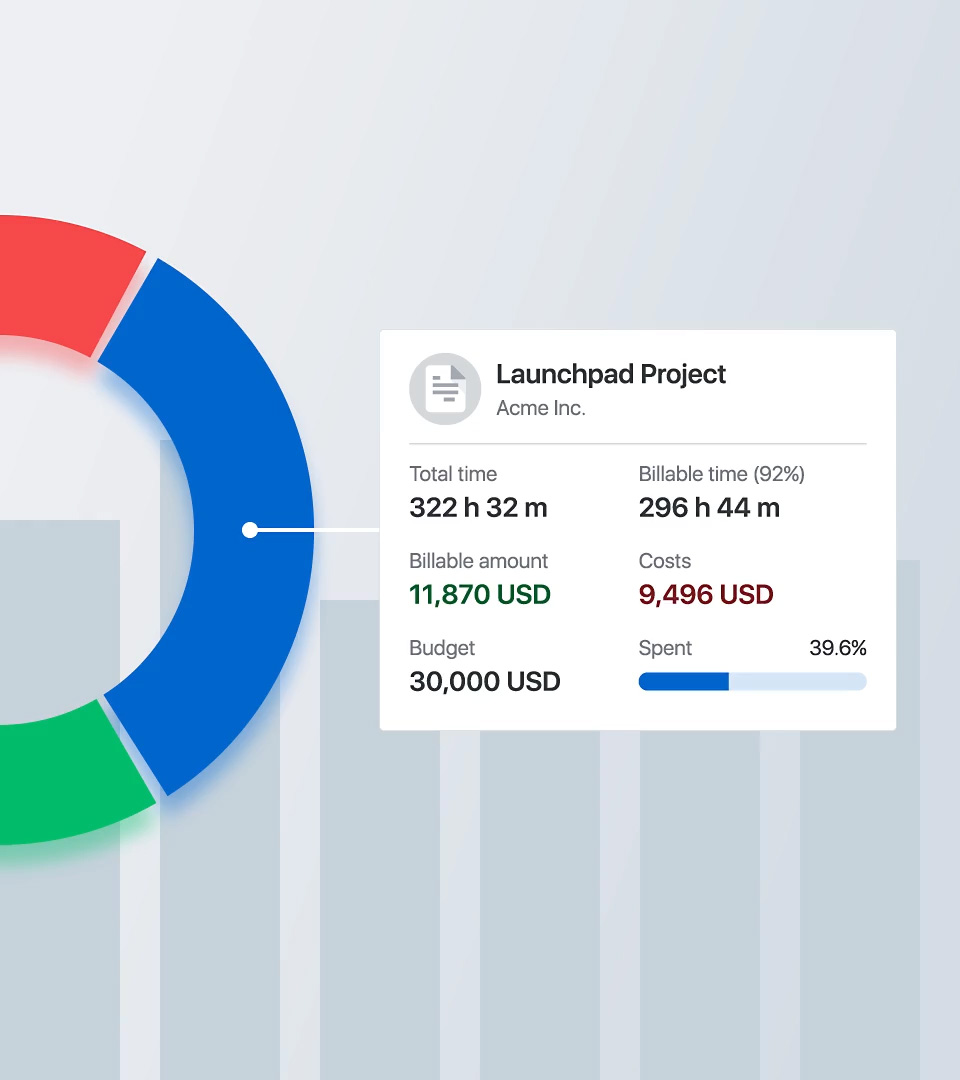Click the Spent progress bar
This screenshot has height=1080, width=960.
coord(752,681)
